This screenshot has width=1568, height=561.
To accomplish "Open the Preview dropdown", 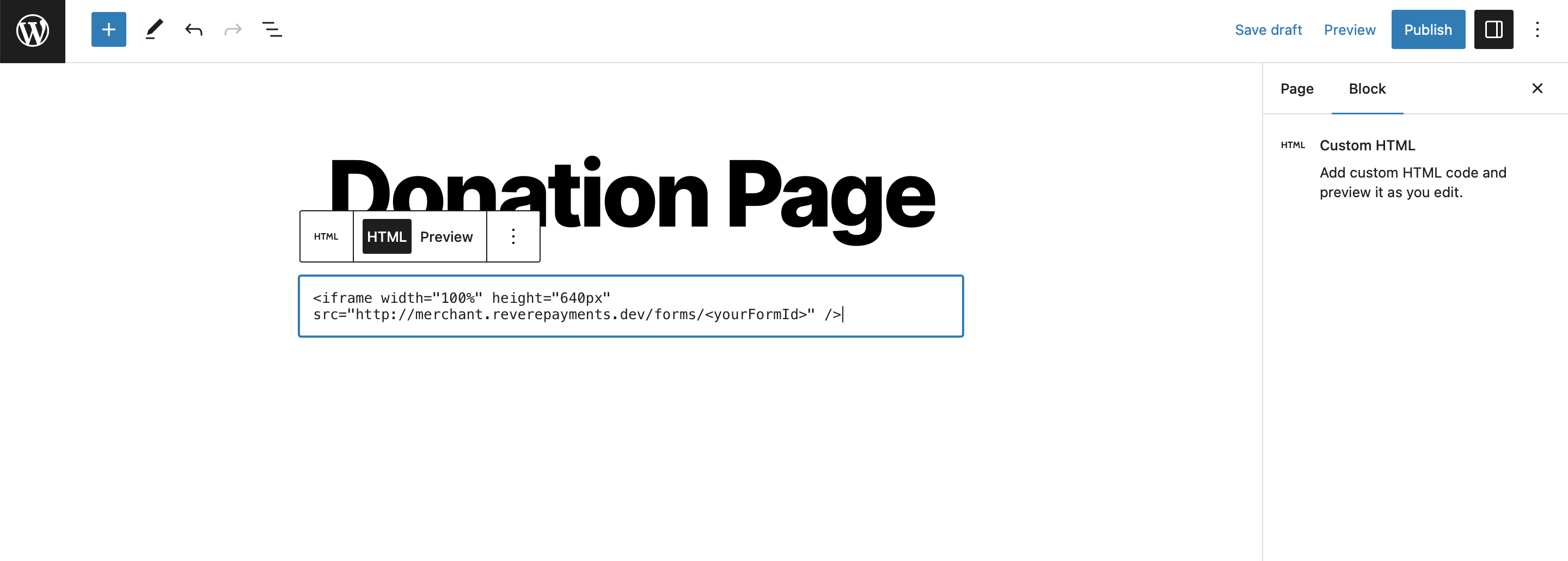I will 1350,29.
